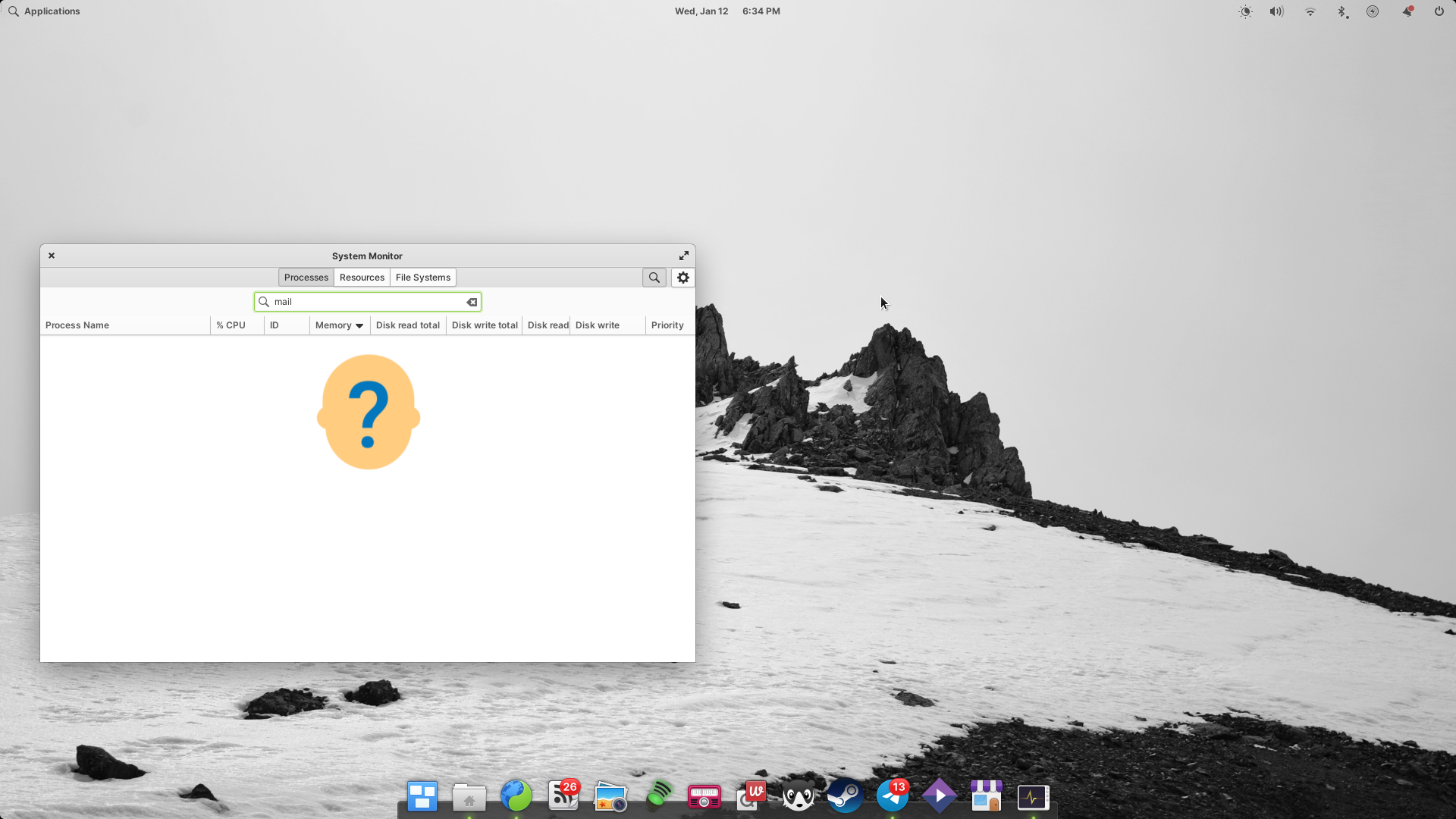Image resolution: width=1456 pixels, height=819 pixels.
Task: Open the System Monitor icon in the dock
Action: 1034,797
